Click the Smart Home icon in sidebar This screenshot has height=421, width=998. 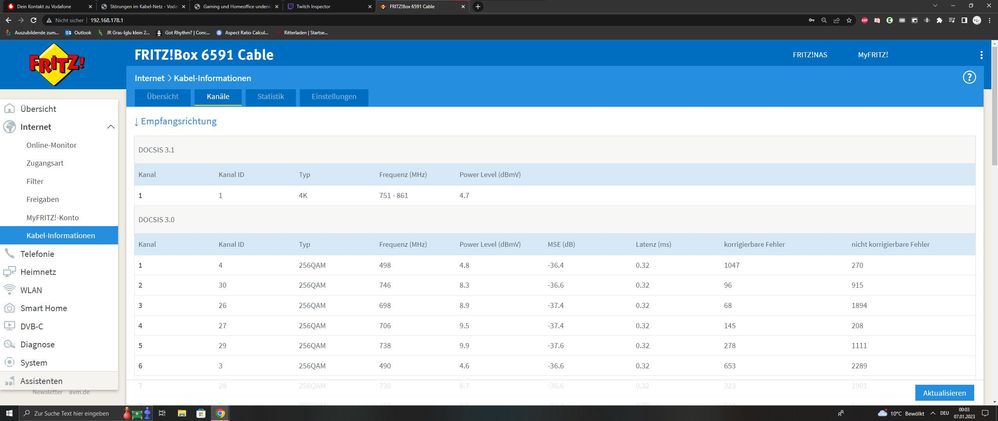[x=9, y=308]
